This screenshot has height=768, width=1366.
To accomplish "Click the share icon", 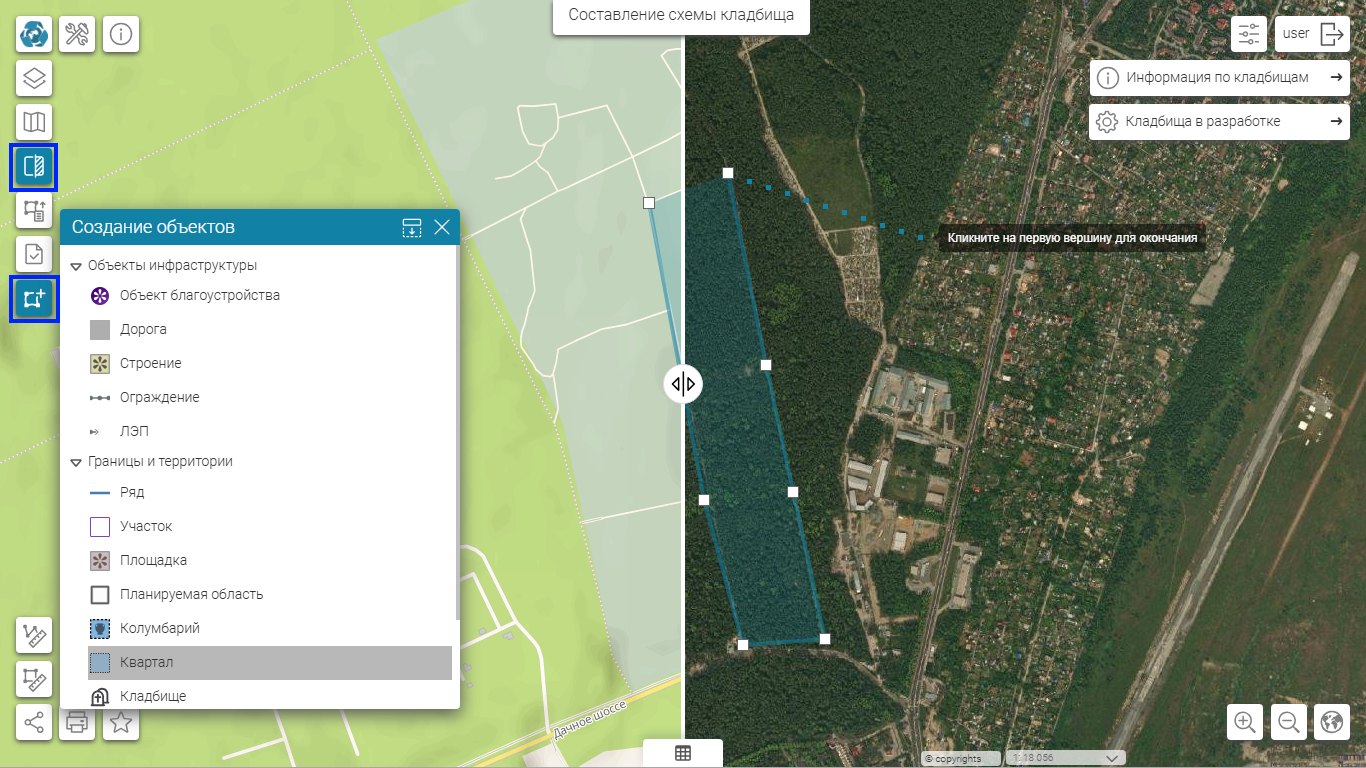I will (x=34, y=722).
